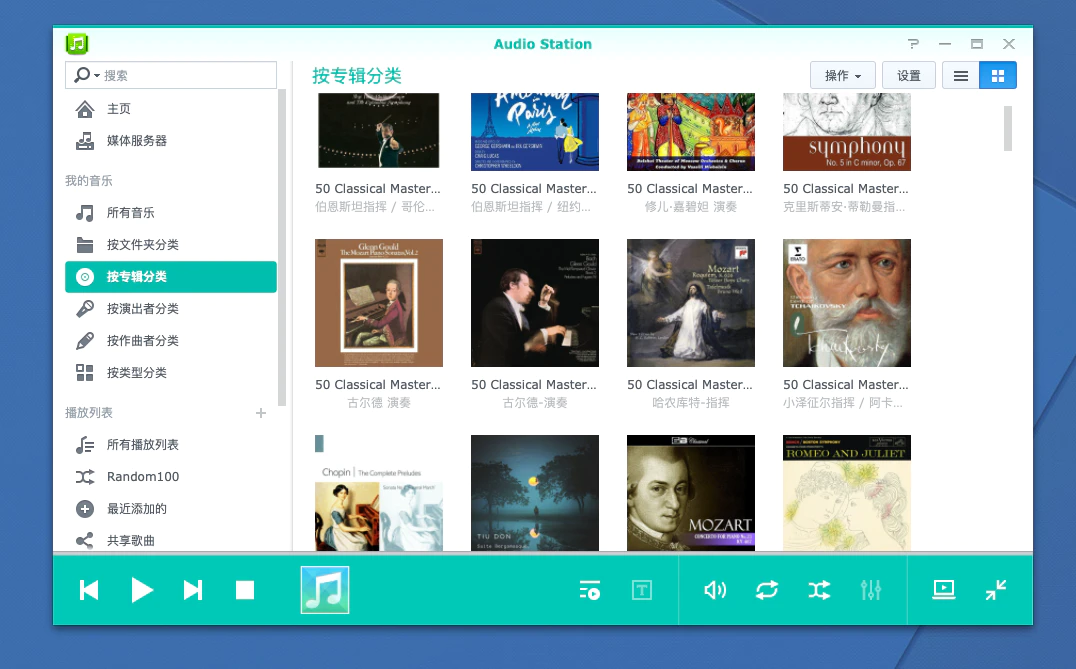Open the Random100 playlist
1076x669 pixels.
pos(143,477)
